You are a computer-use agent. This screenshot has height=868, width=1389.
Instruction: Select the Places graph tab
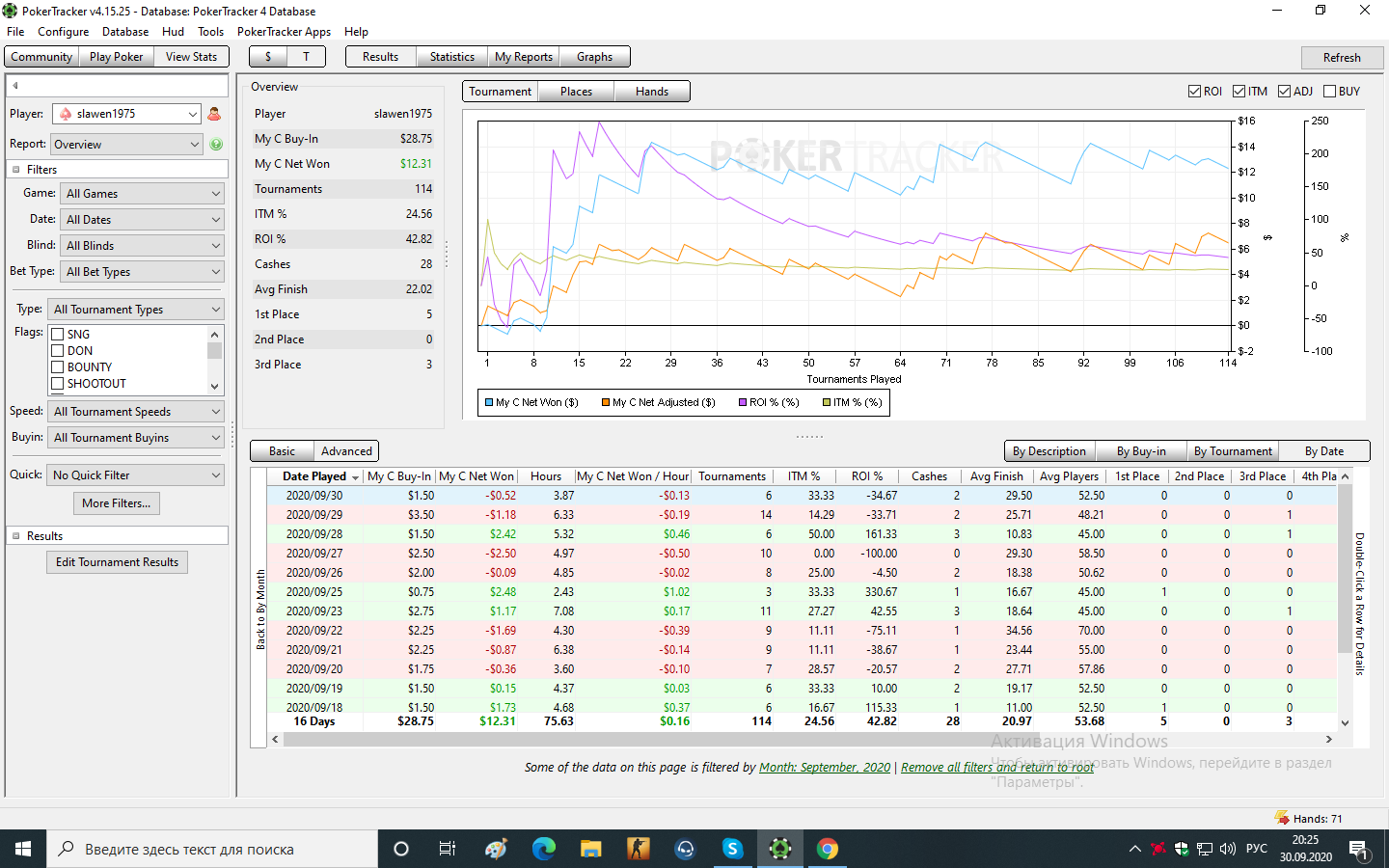point(576,92)
